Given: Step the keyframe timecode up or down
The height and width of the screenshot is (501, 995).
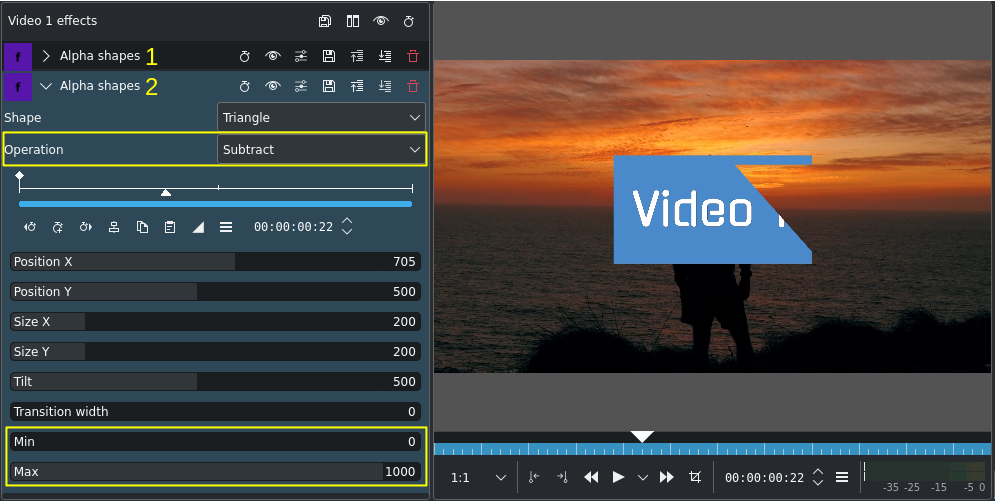Looking at the screenshot, I should 347,226.
